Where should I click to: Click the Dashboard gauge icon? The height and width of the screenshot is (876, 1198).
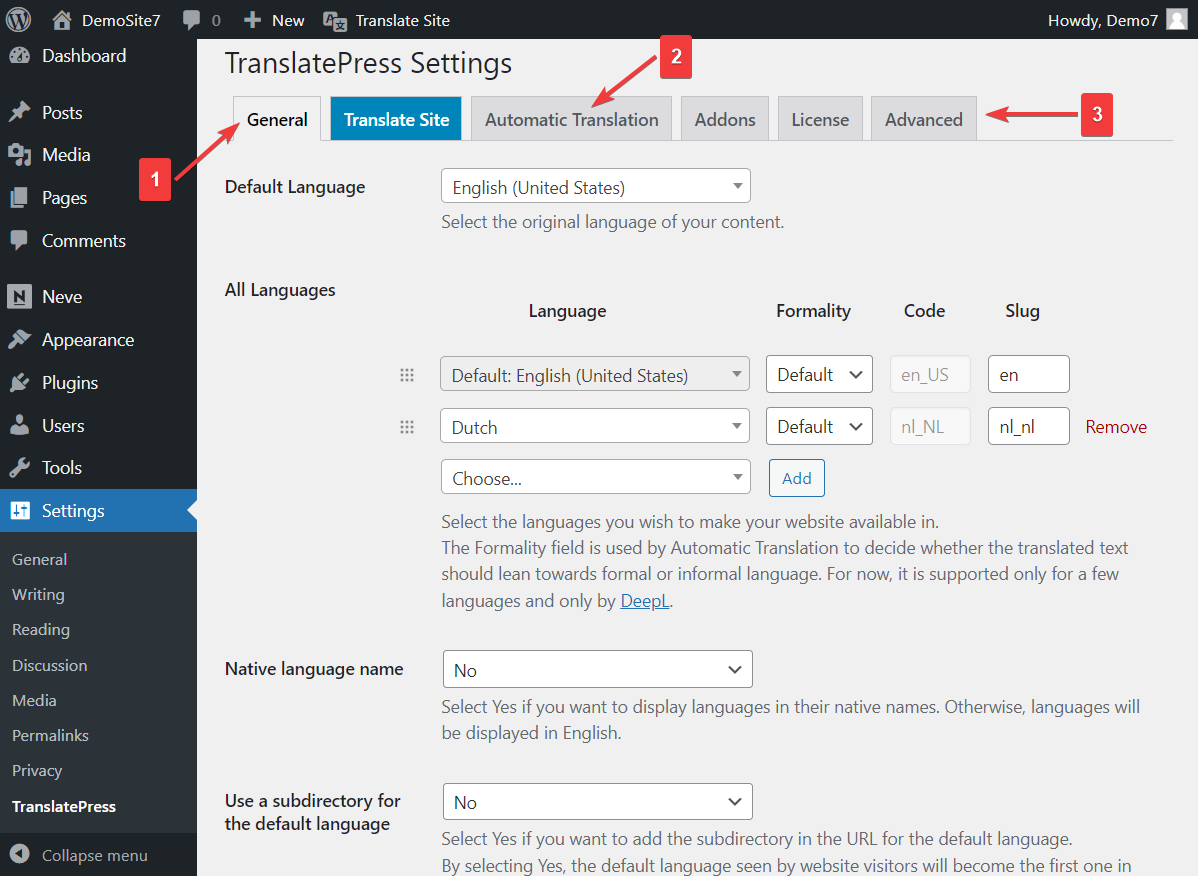coord(20,56)
